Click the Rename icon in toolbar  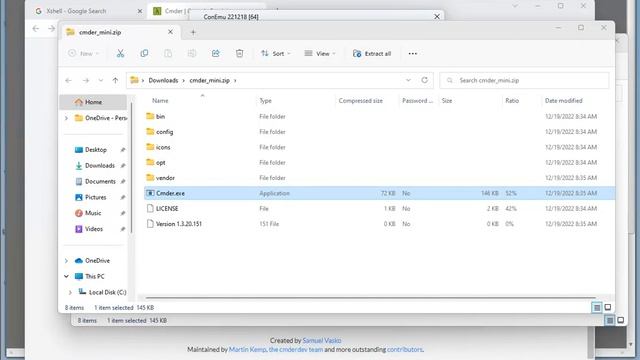pyautogui.click(x=191, y=53)
